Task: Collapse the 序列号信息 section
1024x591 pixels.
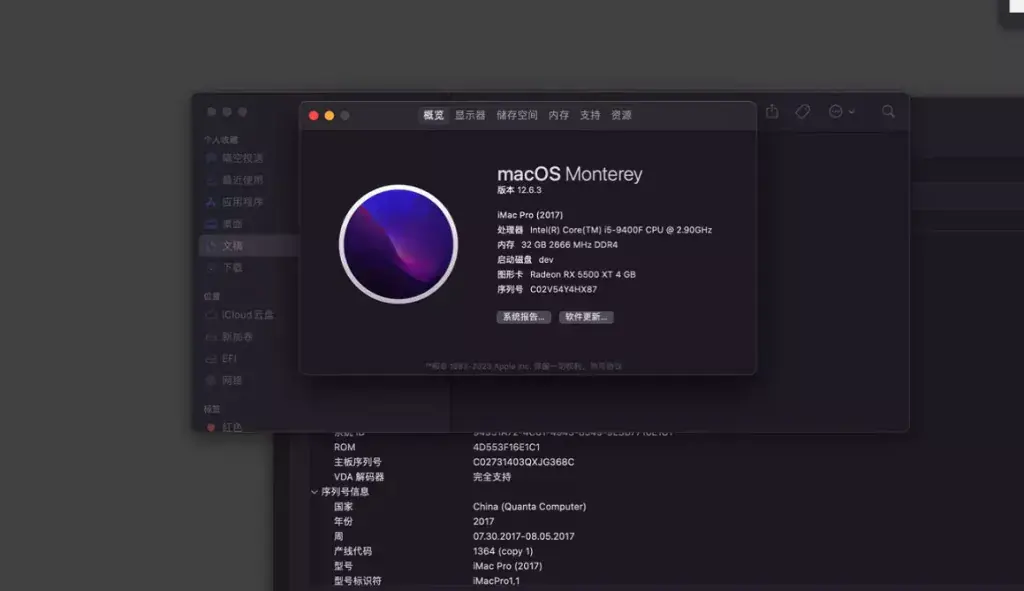Action: coord(314,492)
